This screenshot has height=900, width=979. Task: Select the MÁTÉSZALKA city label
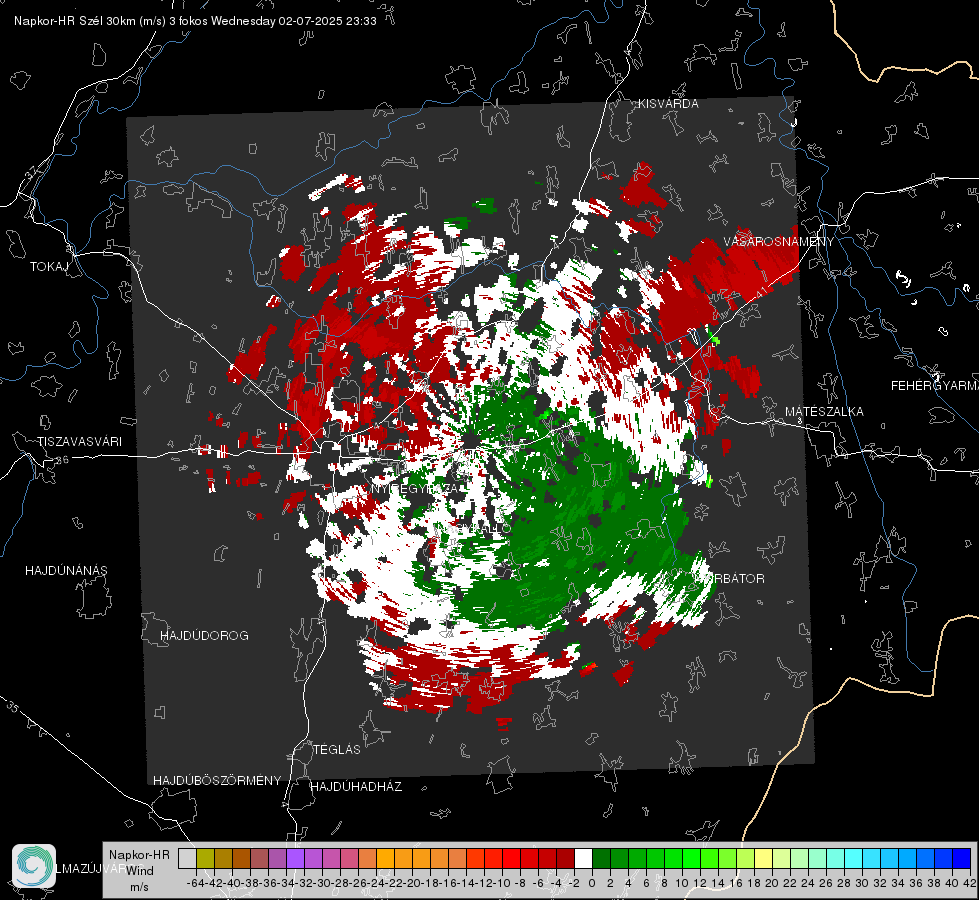pos(824,412)
